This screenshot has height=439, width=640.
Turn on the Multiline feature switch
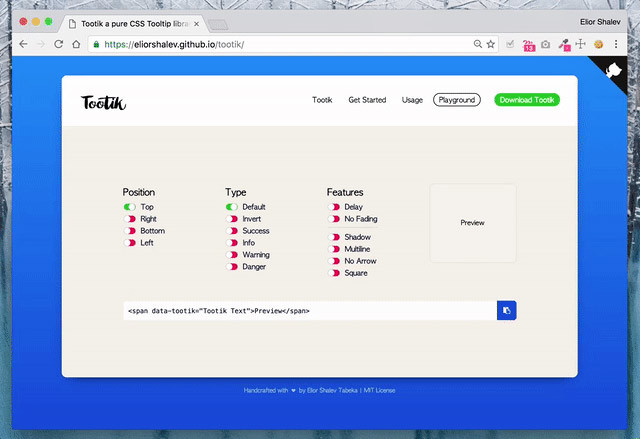(x=333, y=249)
